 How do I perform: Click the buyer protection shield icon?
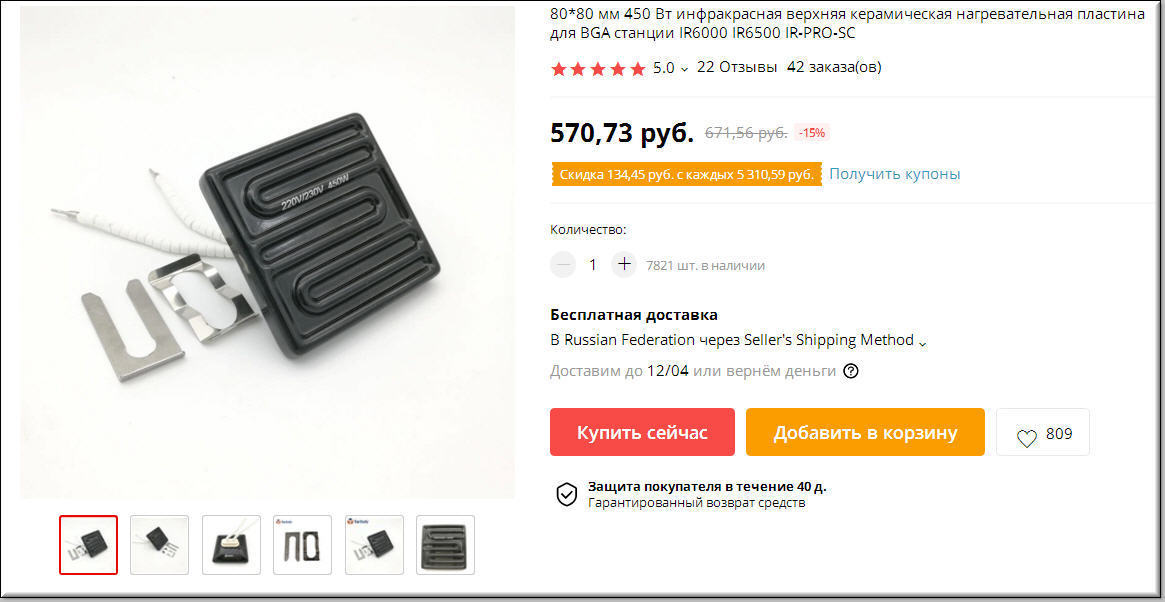point(567,494)
